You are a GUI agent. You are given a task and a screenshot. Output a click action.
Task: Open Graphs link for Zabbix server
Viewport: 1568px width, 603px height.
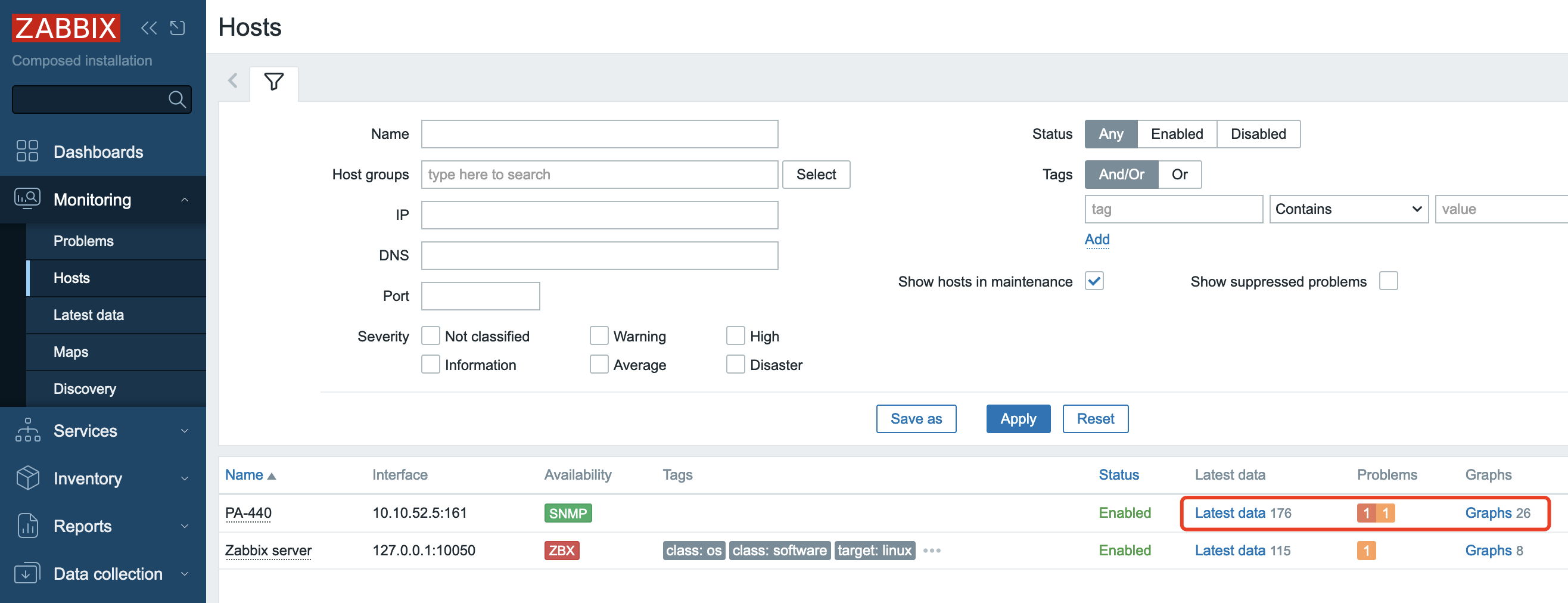(1488, 551)
